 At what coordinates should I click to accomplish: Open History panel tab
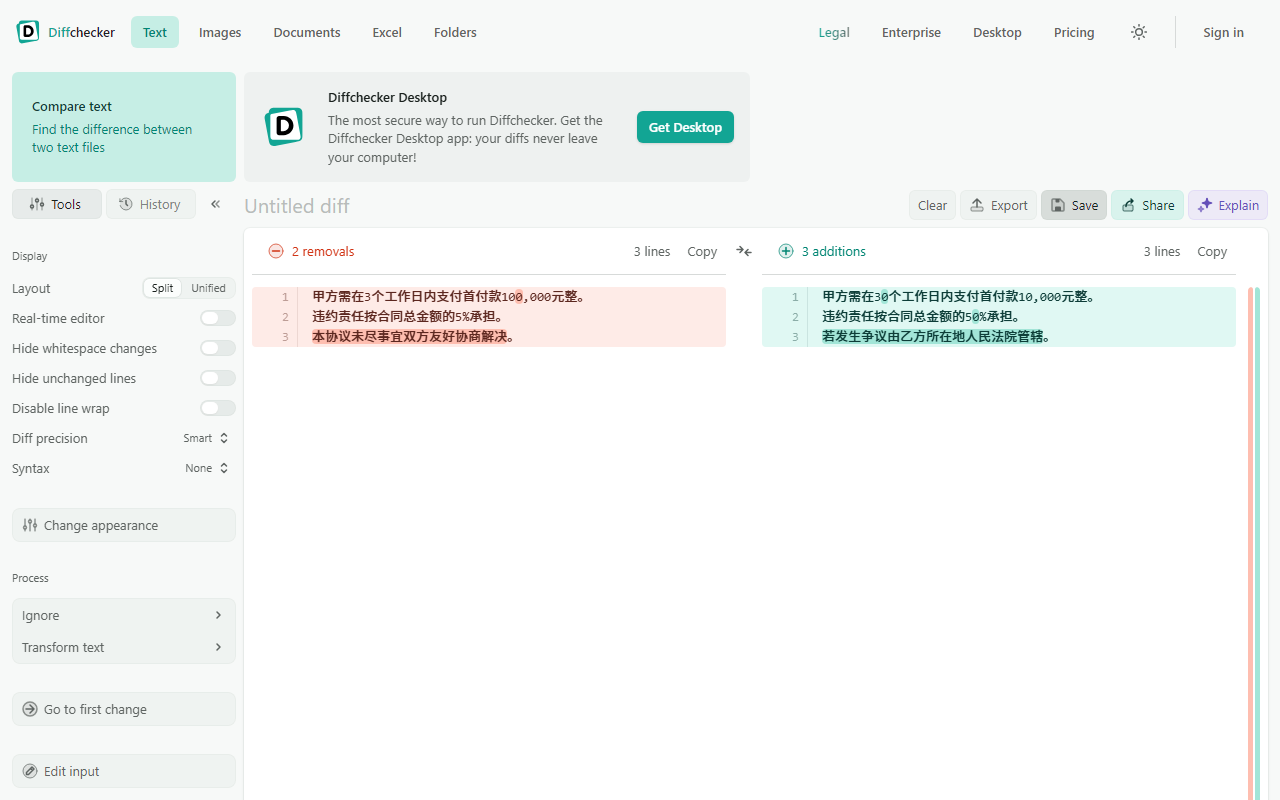coord(151,204)
